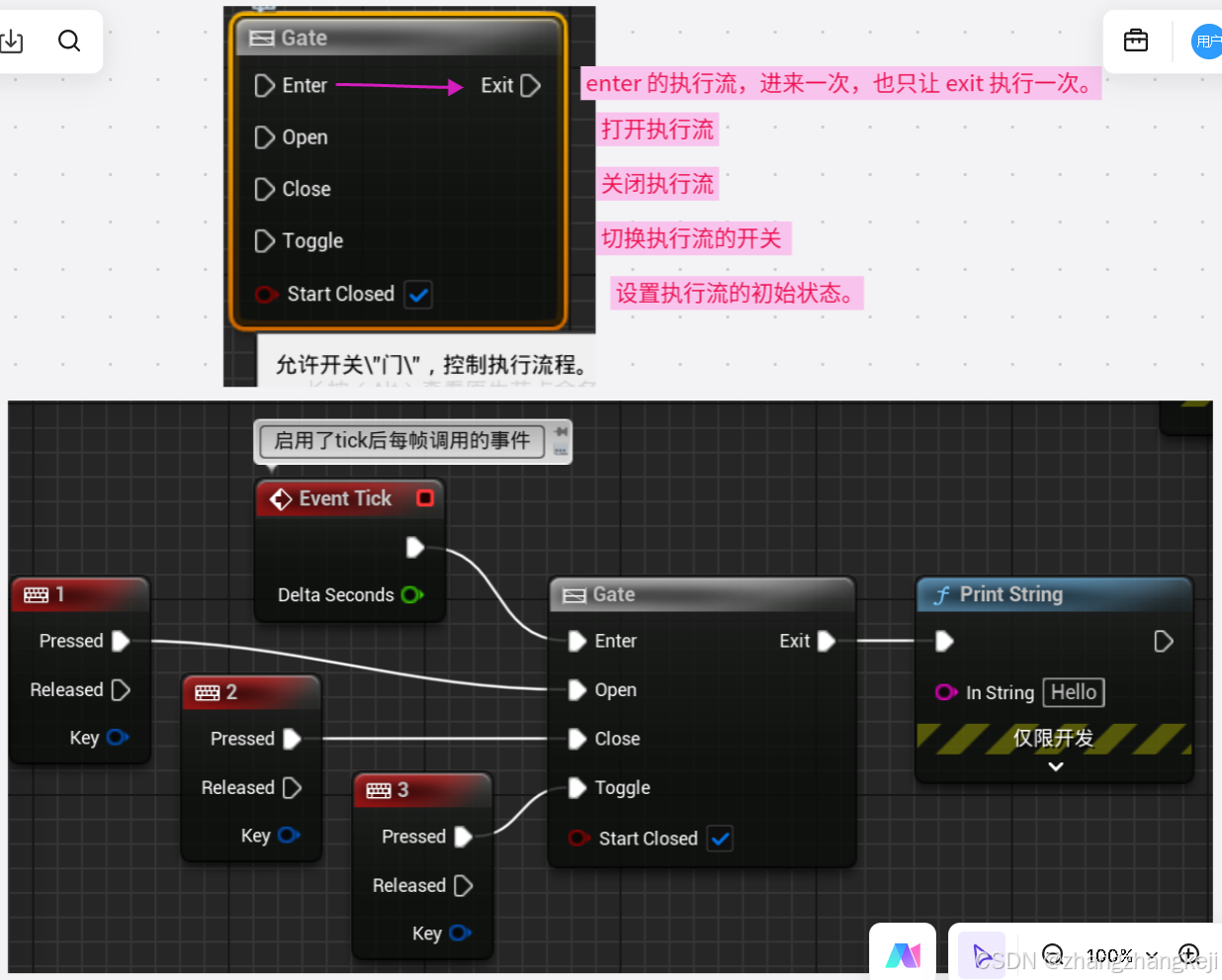Select the lower Gate node header
This screenshot has width=1222, height=980.
[x=701, y=594]
